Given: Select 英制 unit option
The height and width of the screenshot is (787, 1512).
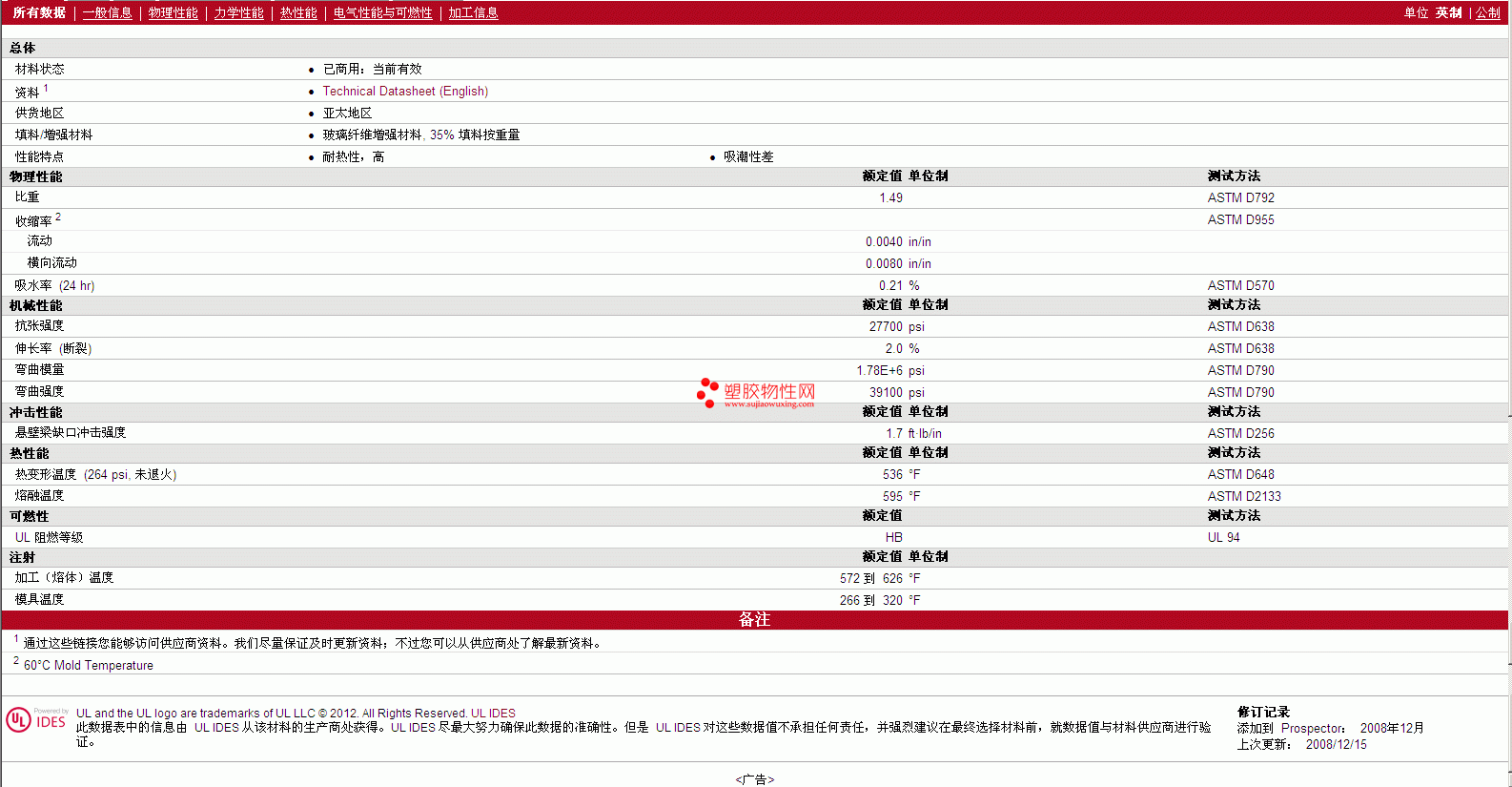Looking at the screenshot, I should pyautogui.click(x=1448, y=13).
